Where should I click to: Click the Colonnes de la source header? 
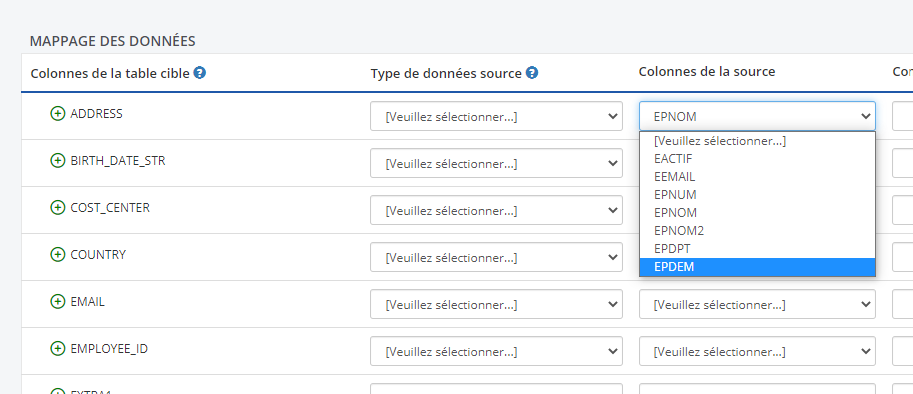click(707, 72)
